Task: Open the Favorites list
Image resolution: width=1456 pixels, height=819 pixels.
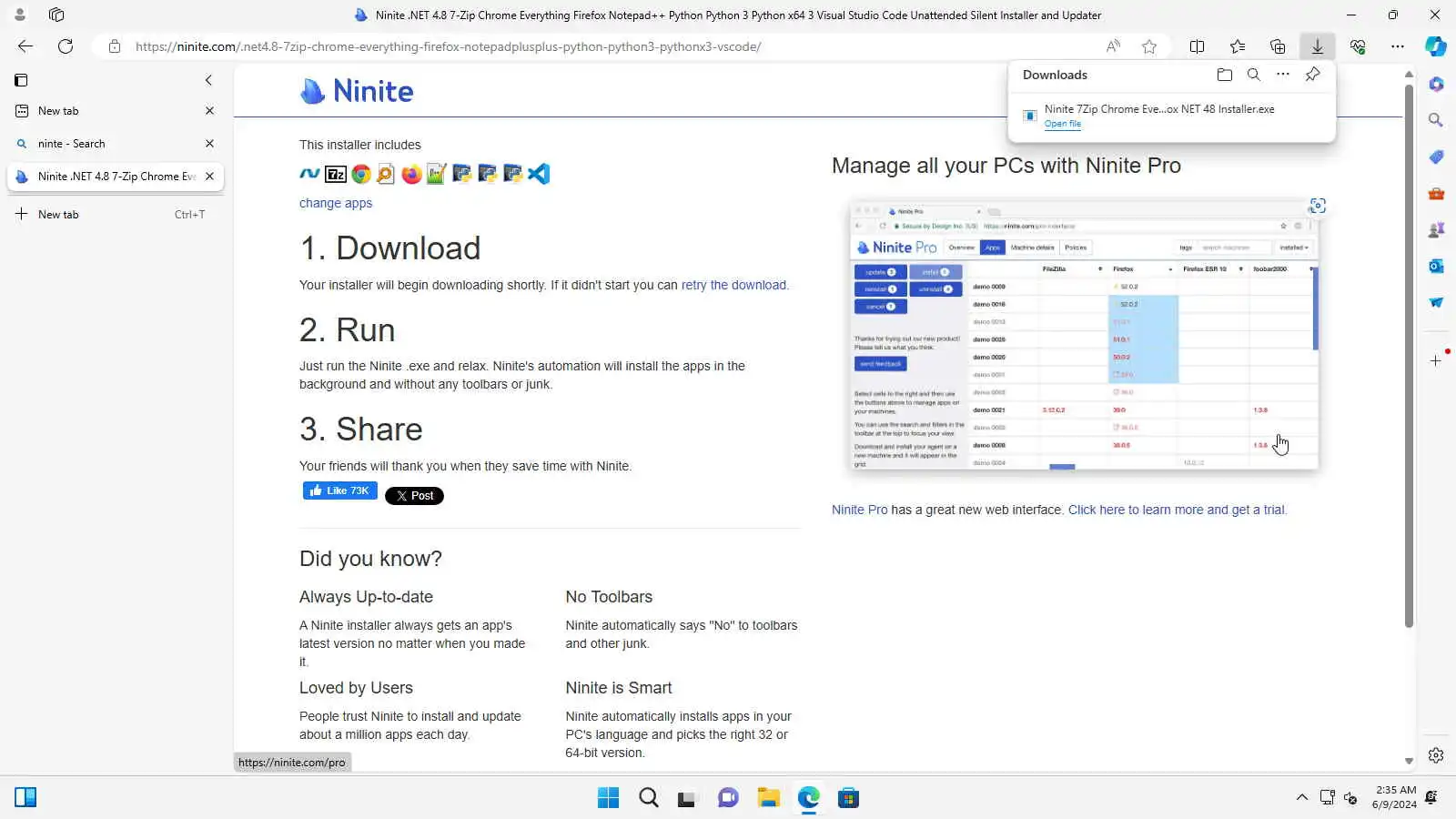Action: [x=1238, y=46]
